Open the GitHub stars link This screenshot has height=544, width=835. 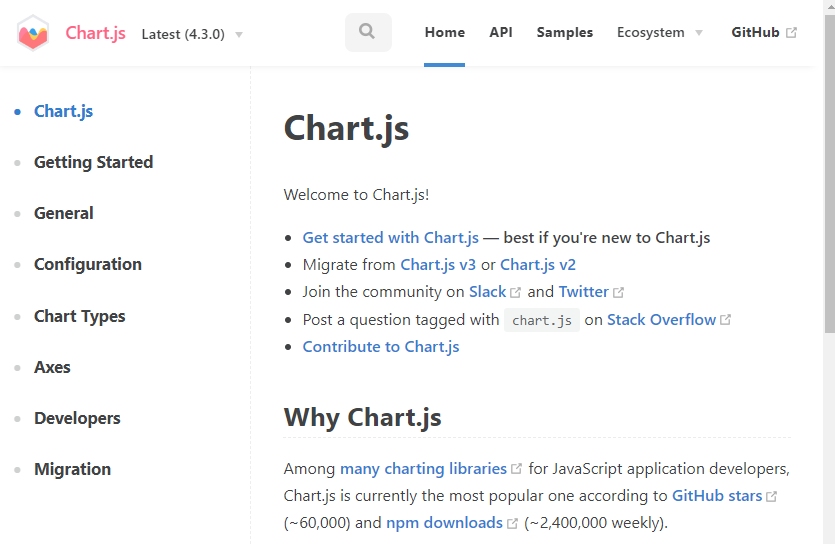(717, 496)
